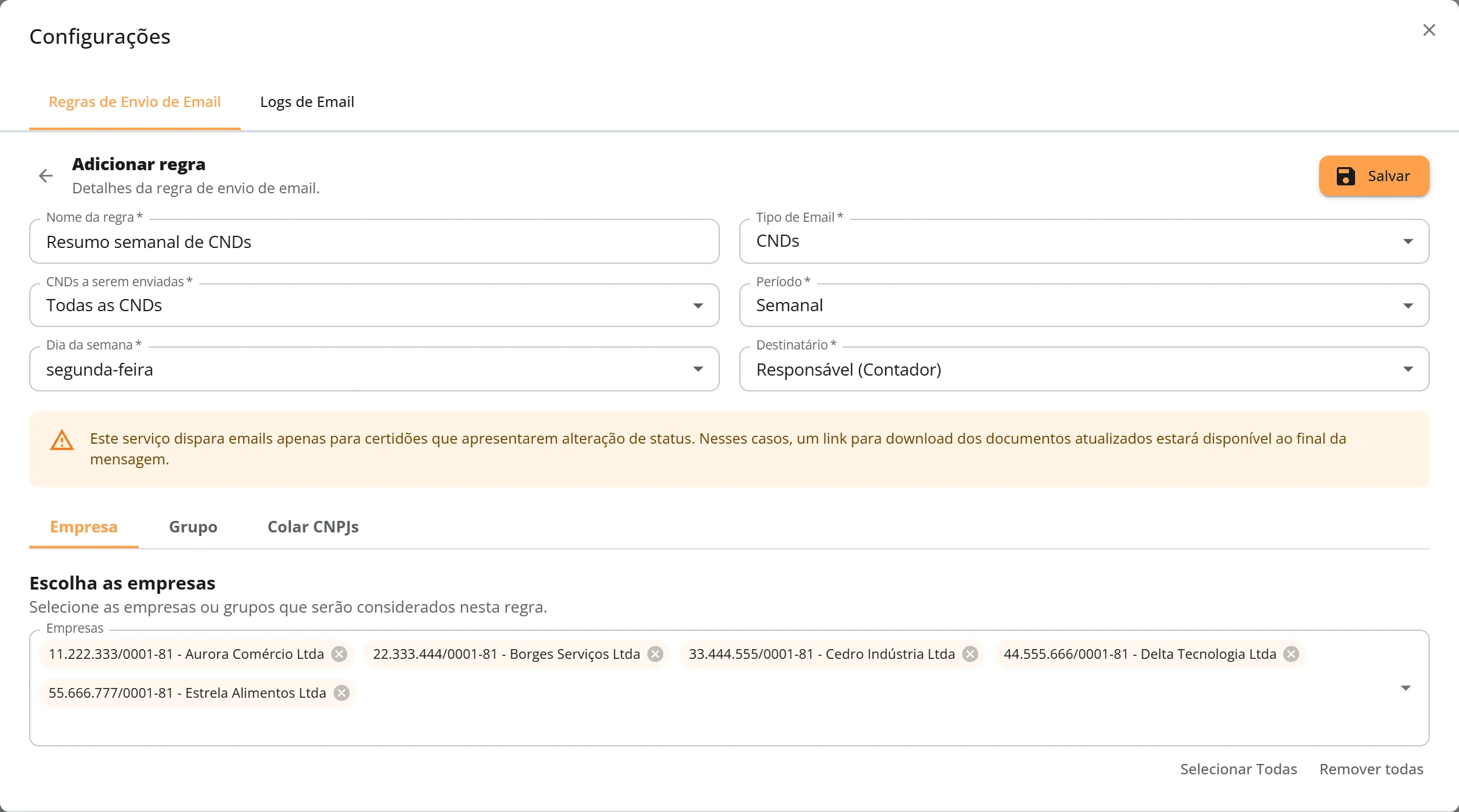Image resolution: width=1459 pixels, height=812 pixels.
Task: Select the Empresa tab
Action: coord(84,527)
